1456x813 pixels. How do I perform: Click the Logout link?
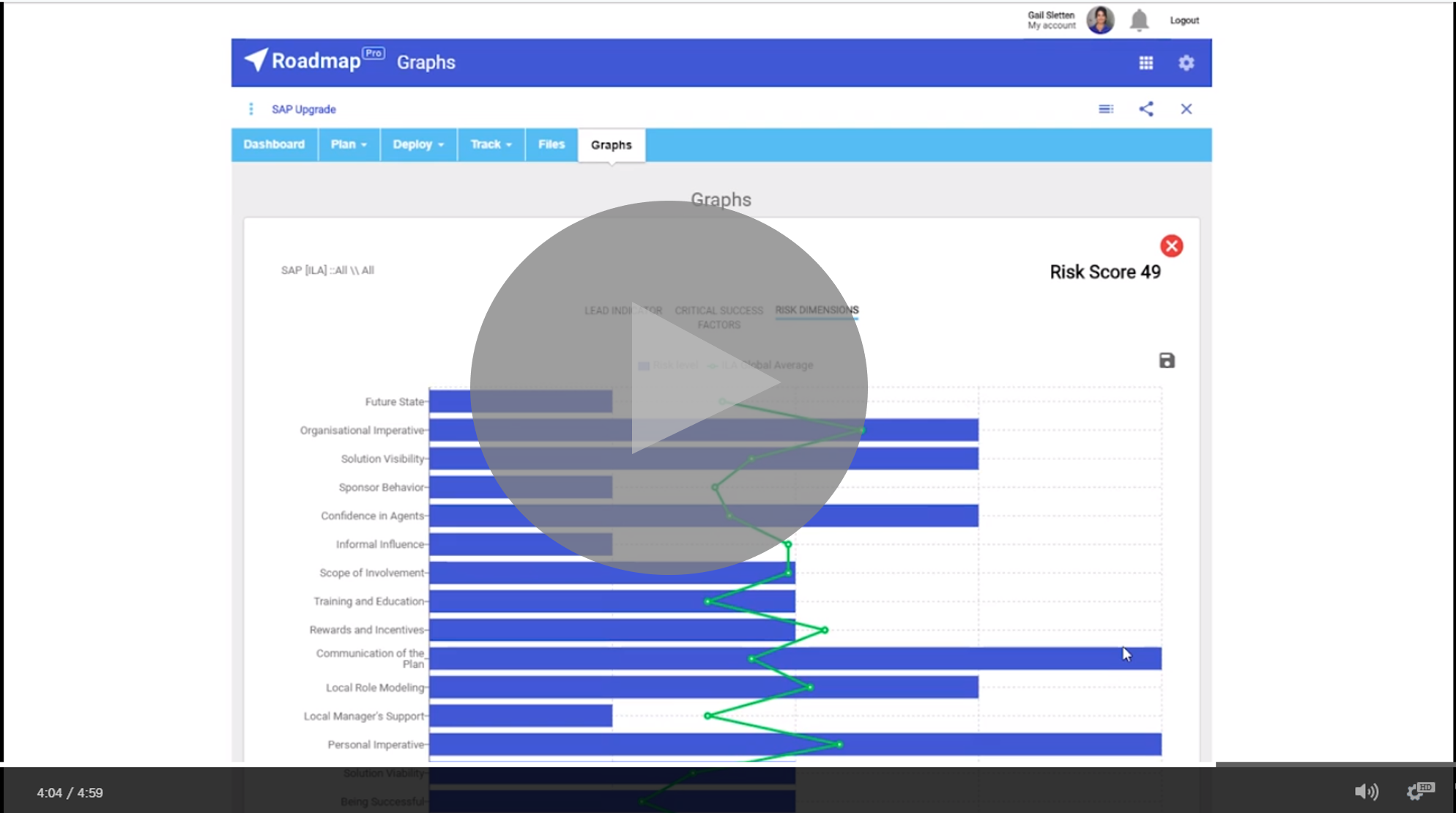[x=1184, y=21]
